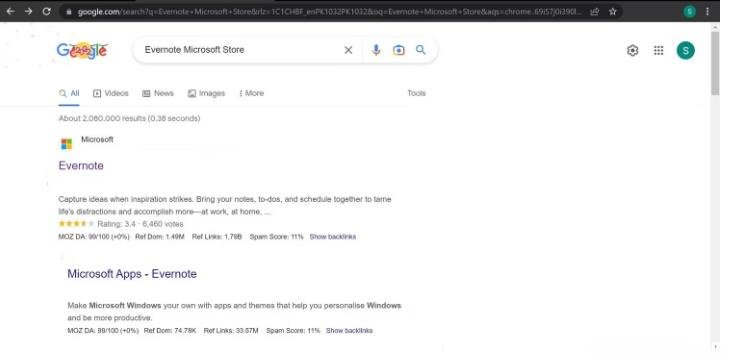Go back using browser back arrow
735x363 pixels.
click(x=10, y=11)
